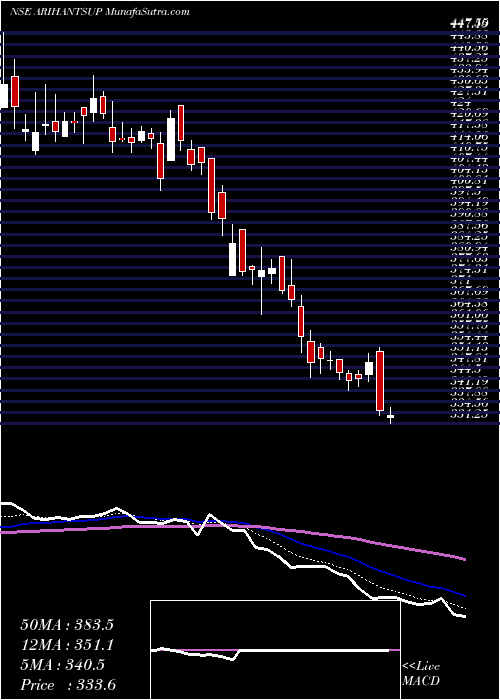Click the 341.19 price axis label

[x=471, y=382]
